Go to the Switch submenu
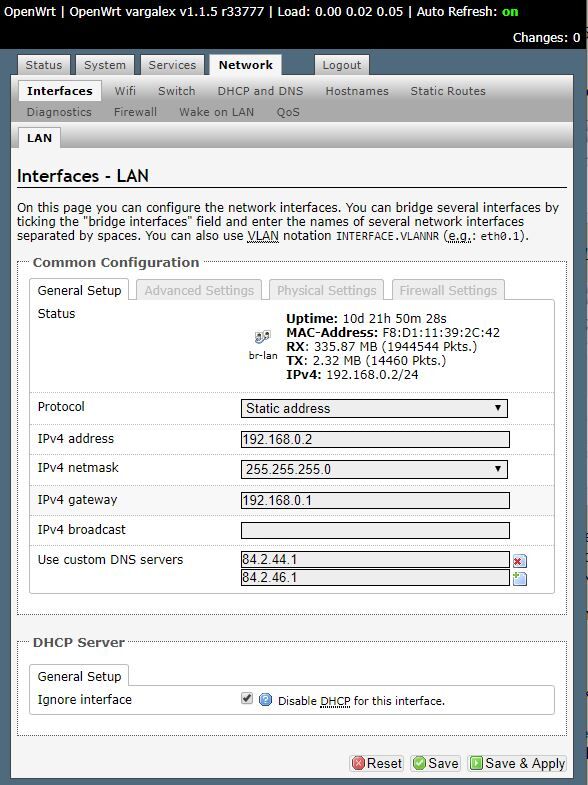This screenshot has width=588, height=785. [x=177, y=91]
